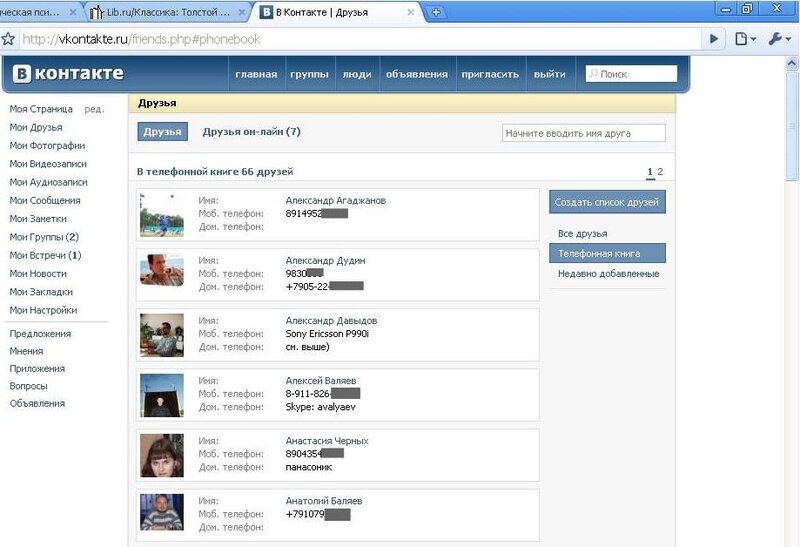Click the VKontakte logo
800x547 pixels.
68,73
